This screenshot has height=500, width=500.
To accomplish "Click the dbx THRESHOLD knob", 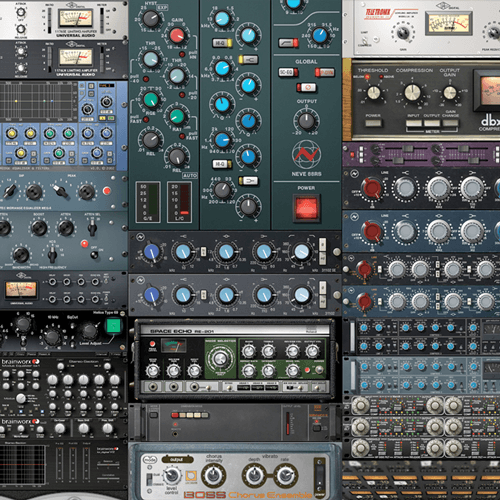I will click(x=373, y=93).
